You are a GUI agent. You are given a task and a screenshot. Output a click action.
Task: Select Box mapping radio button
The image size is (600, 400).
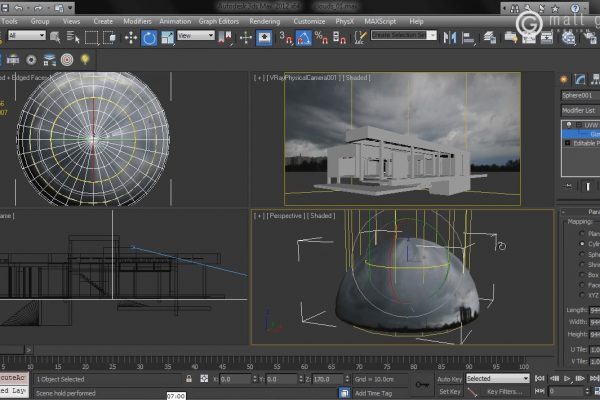click(582, 274)
